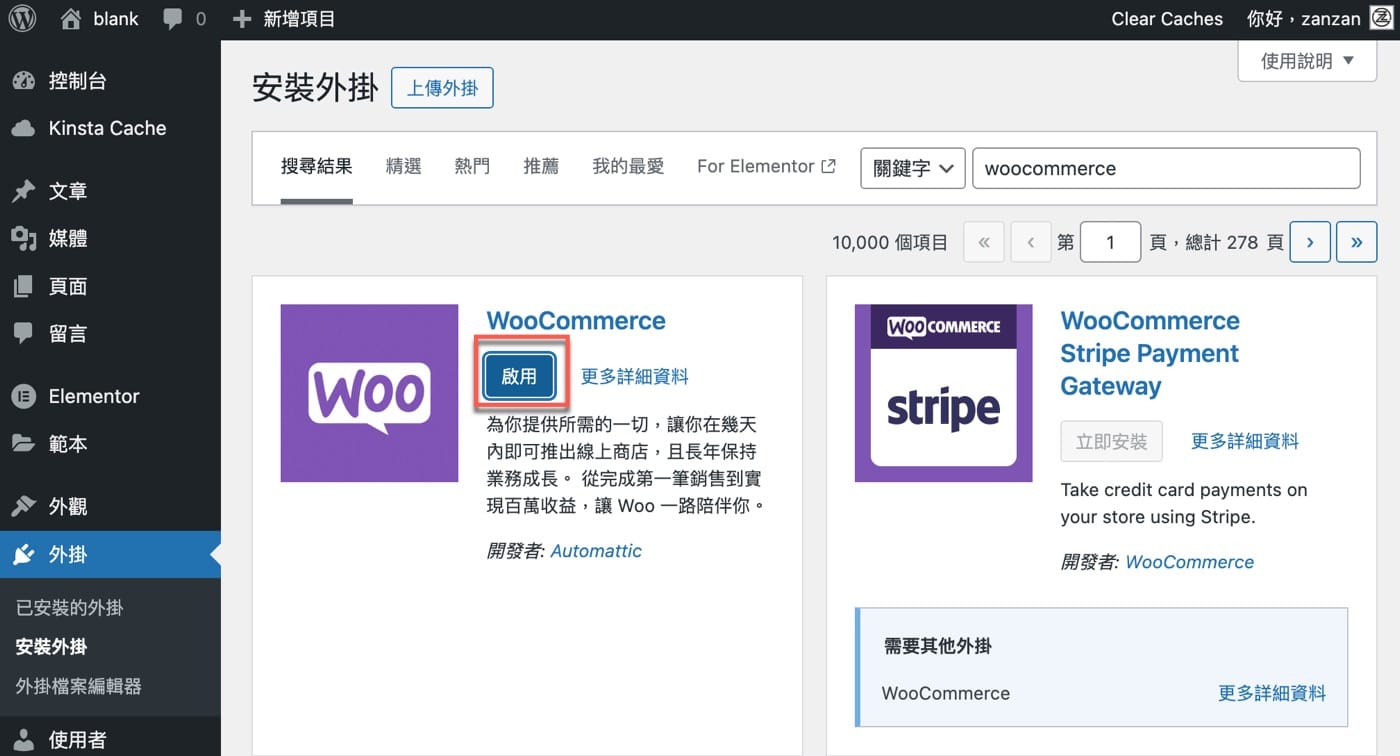Click the plus icon for 新增項目
This screenshot has width=1400, height=756.
pos(241,19)
